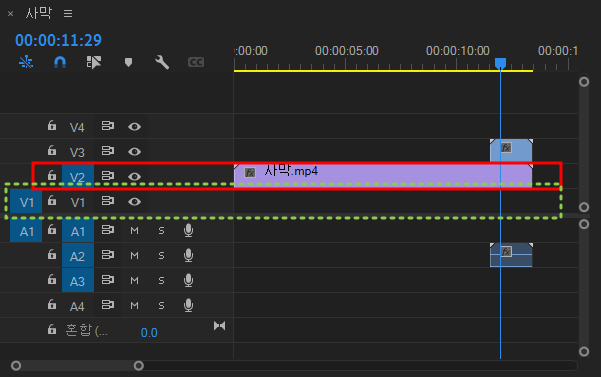Toggle lock on the mix track
This screenshot has width=601, height=377.
[x=52, y=329]
